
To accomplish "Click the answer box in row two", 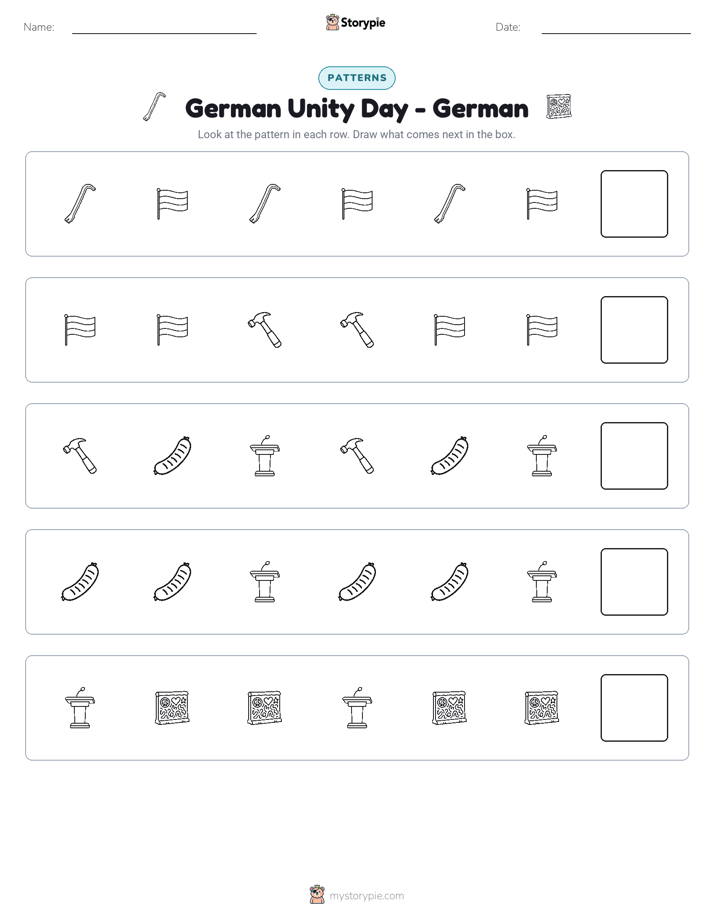I will click(634, 330).
